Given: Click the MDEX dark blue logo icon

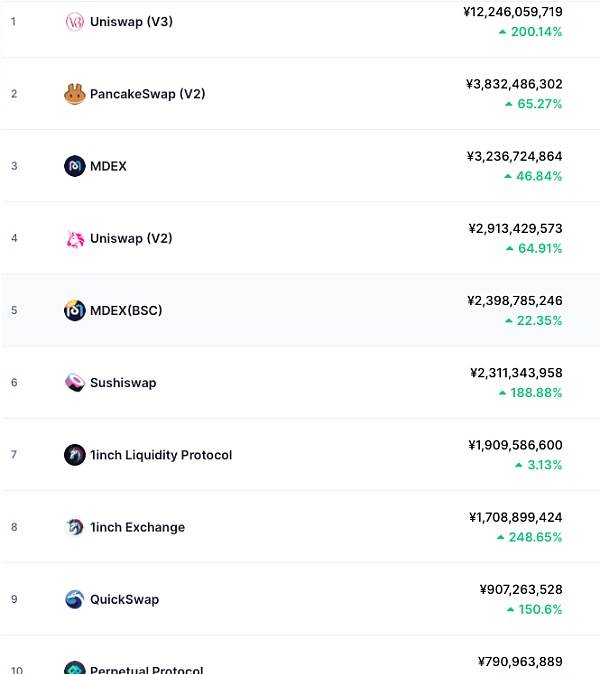Looking at the screenshot, I should [x=74, y=166].
